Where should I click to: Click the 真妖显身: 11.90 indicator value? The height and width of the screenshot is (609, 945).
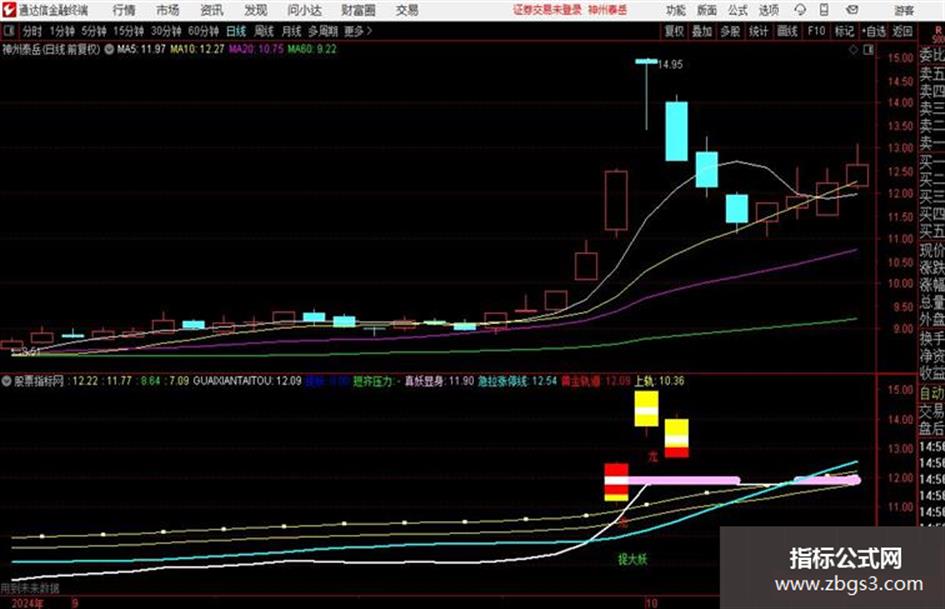(439, 381)
